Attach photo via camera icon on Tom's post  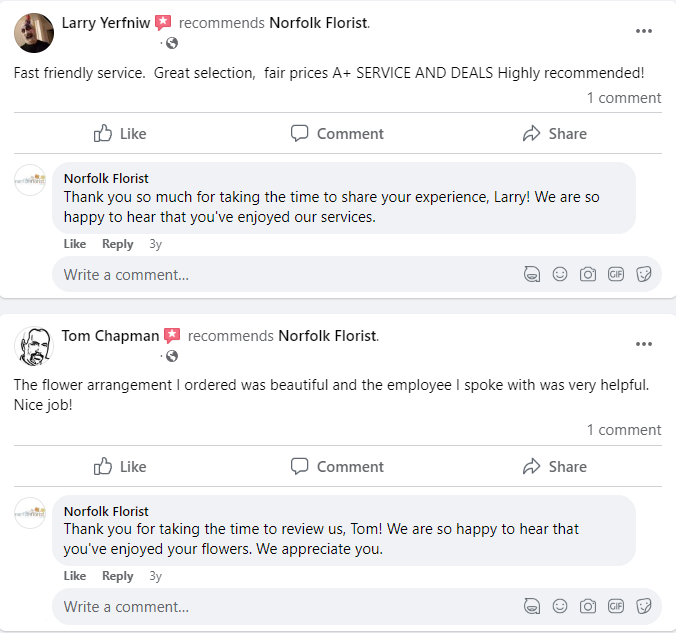588,606
